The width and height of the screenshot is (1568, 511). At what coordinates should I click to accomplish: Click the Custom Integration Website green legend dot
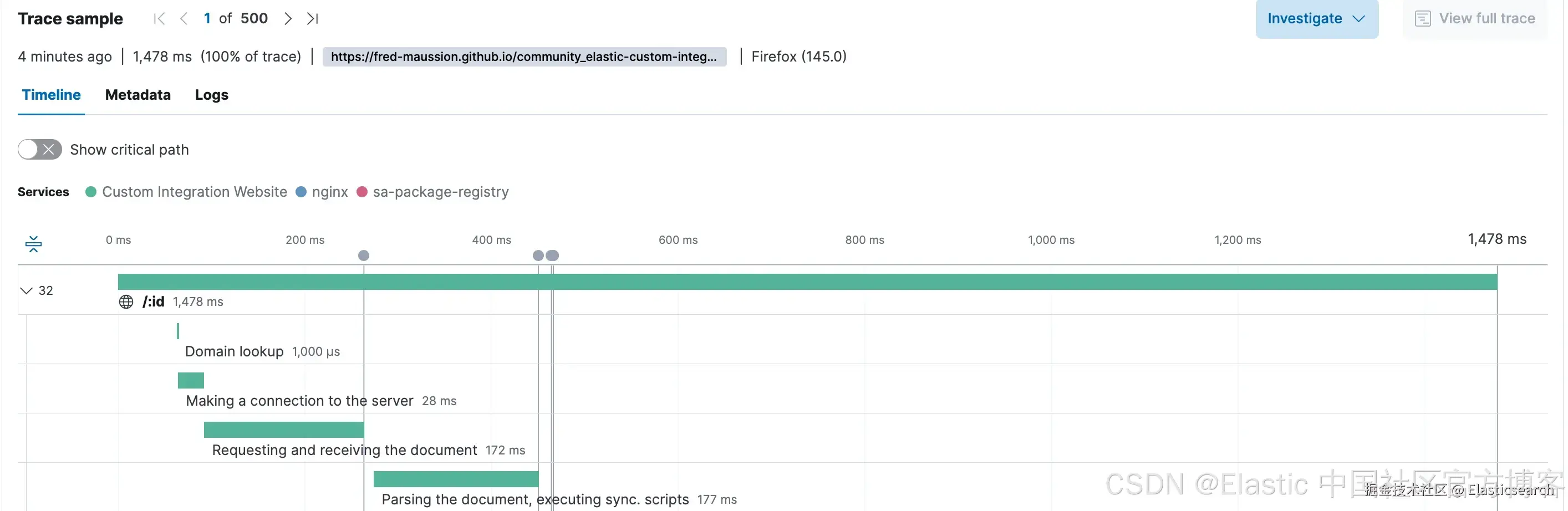[91, 192]
